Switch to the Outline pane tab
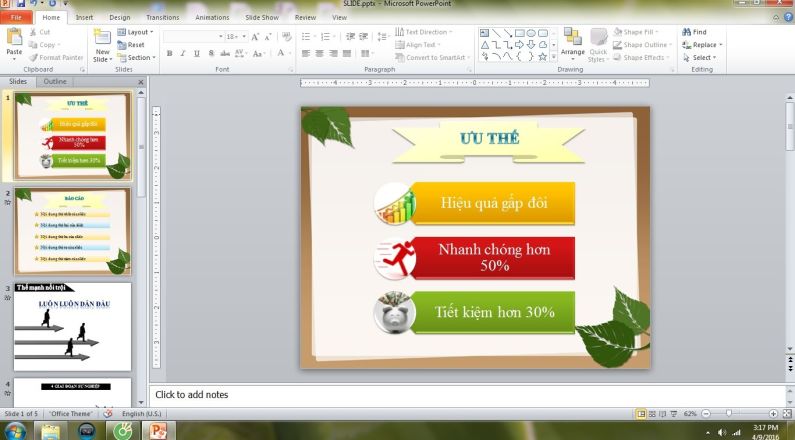The width and height of the screenshot is (795, 440). [55, 82]
